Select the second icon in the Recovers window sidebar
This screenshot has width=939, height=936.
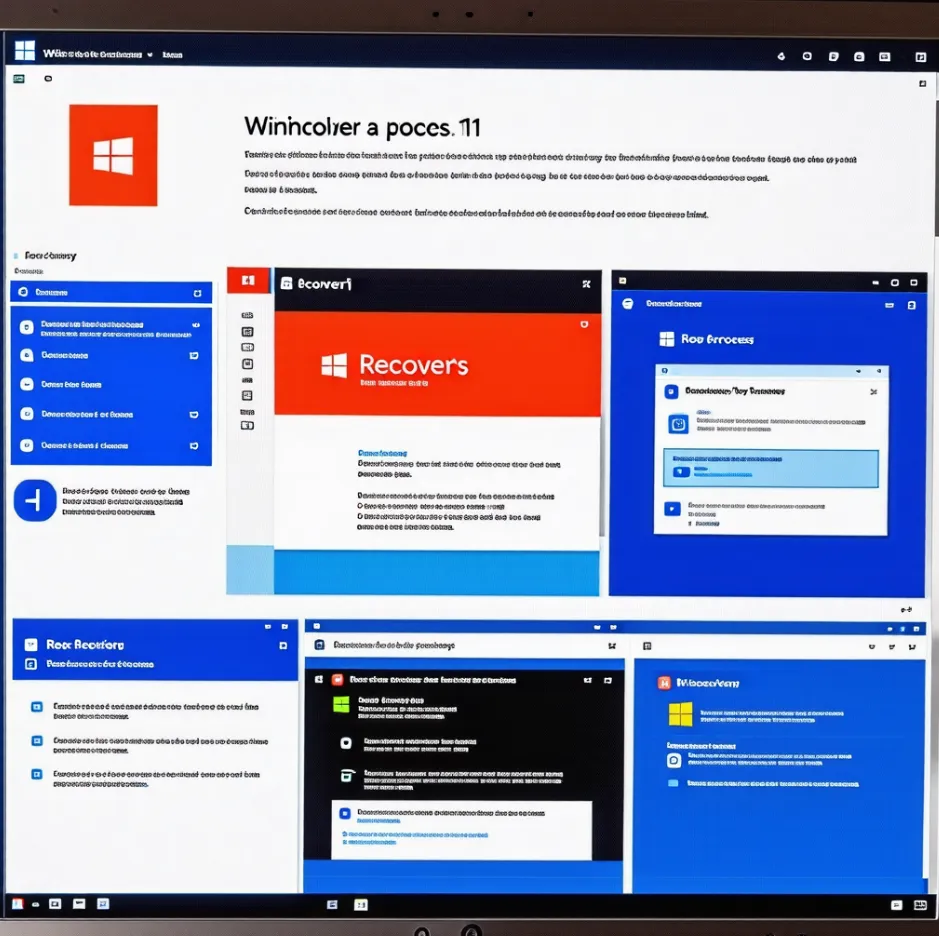[247, 331]
